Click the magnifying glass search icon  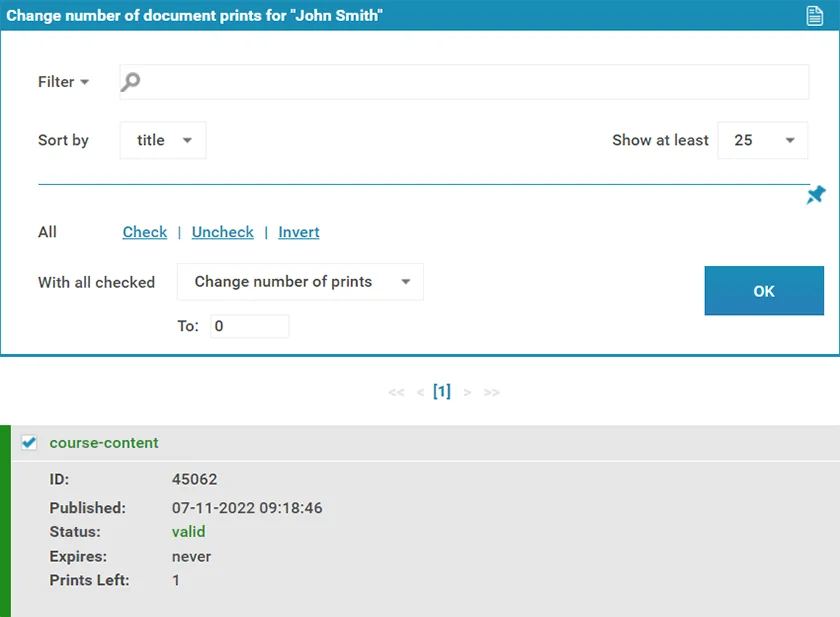point(130,82)
